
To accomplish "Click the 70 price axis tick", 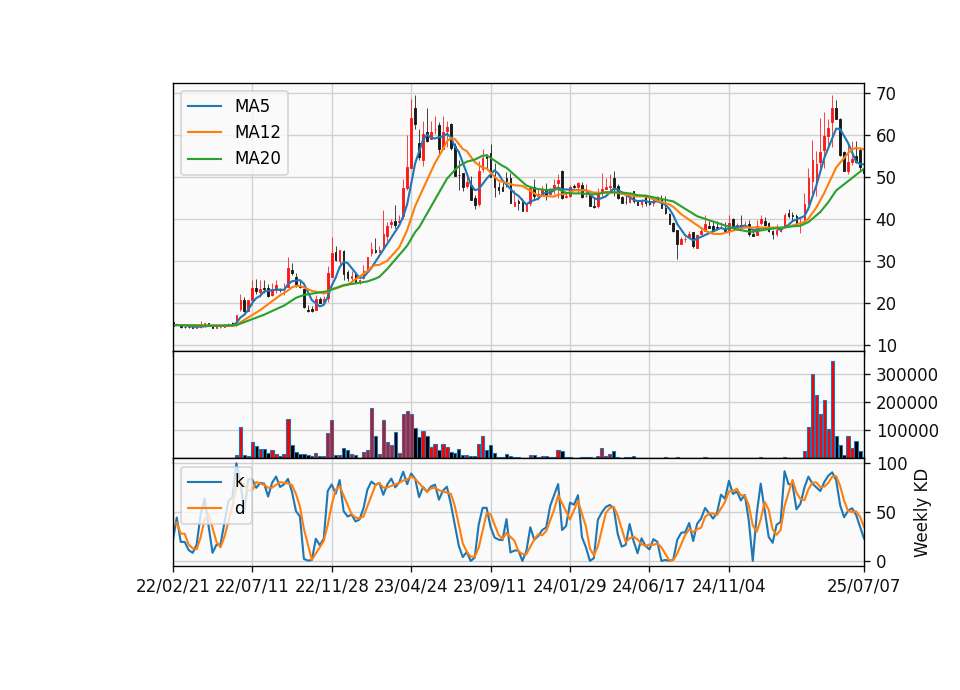I will (886, 94).
